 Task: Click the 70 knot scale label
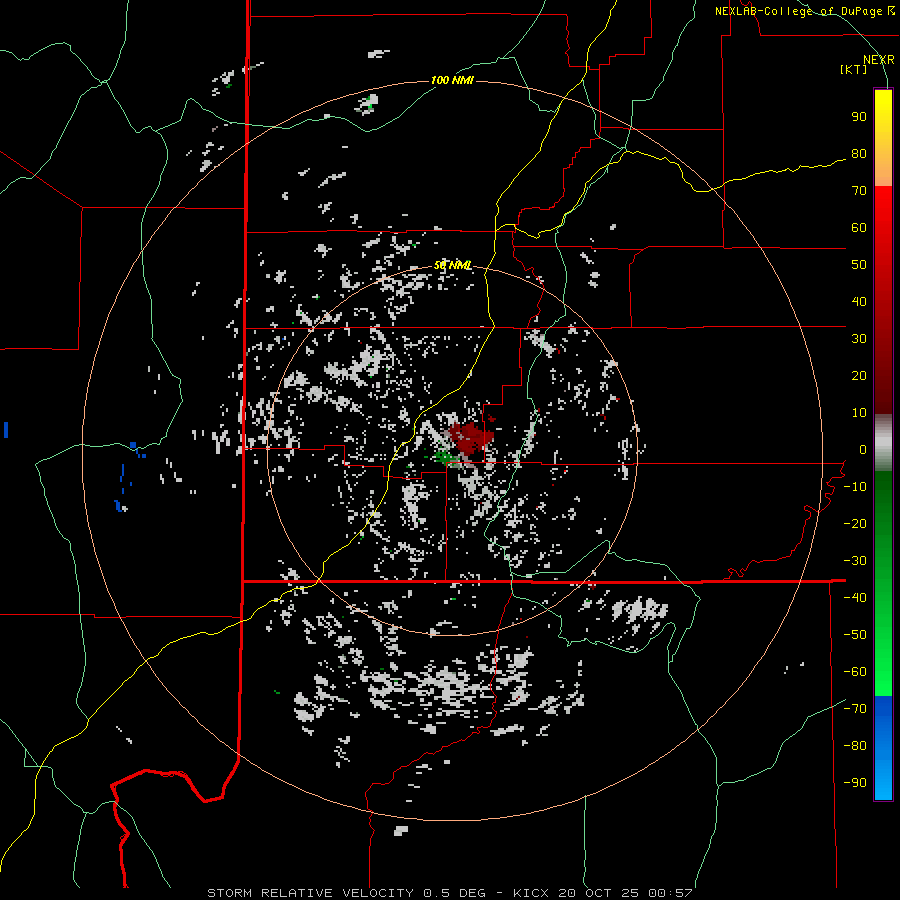859,191
